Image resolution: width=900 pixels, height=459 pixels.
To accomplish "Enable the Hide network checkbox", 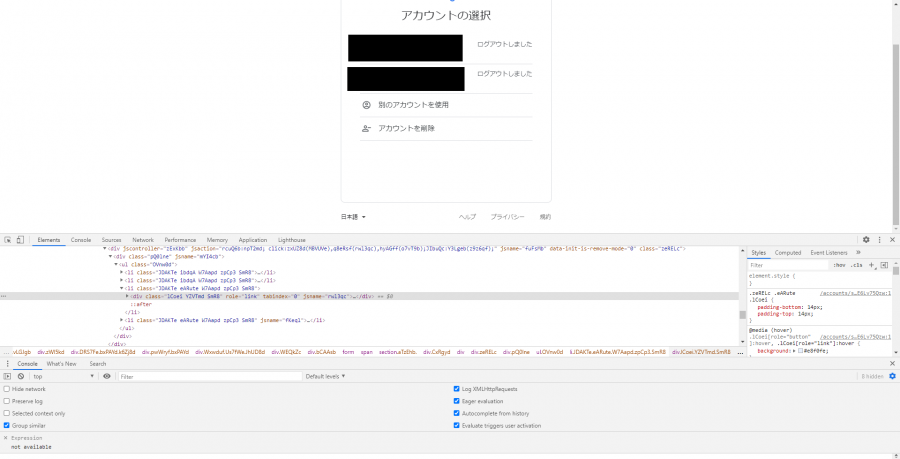I will click(7, 389).
